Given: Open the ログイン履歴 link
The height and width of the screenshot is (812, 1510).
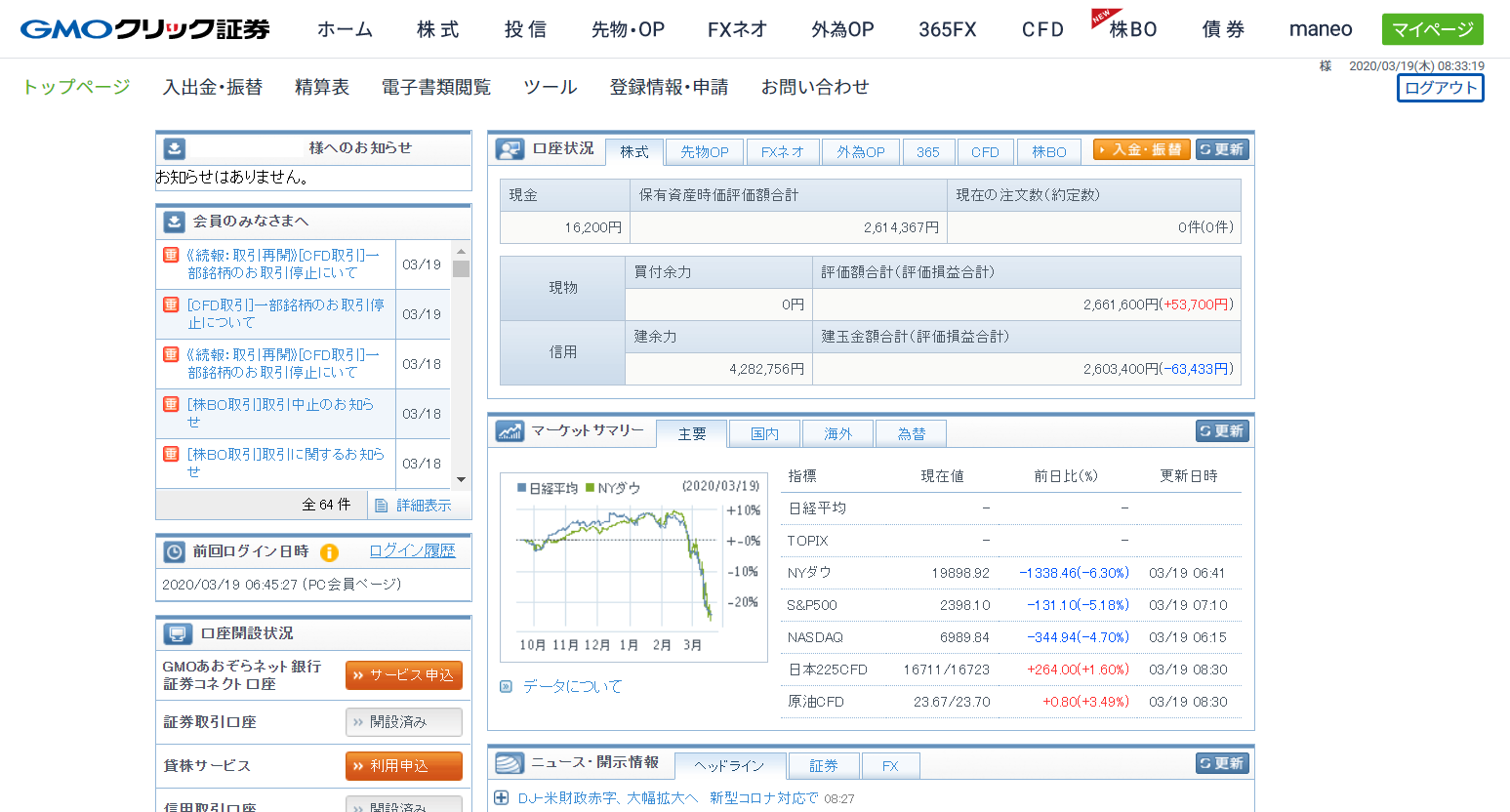Looking at the screenshot, I should point(412,550).
